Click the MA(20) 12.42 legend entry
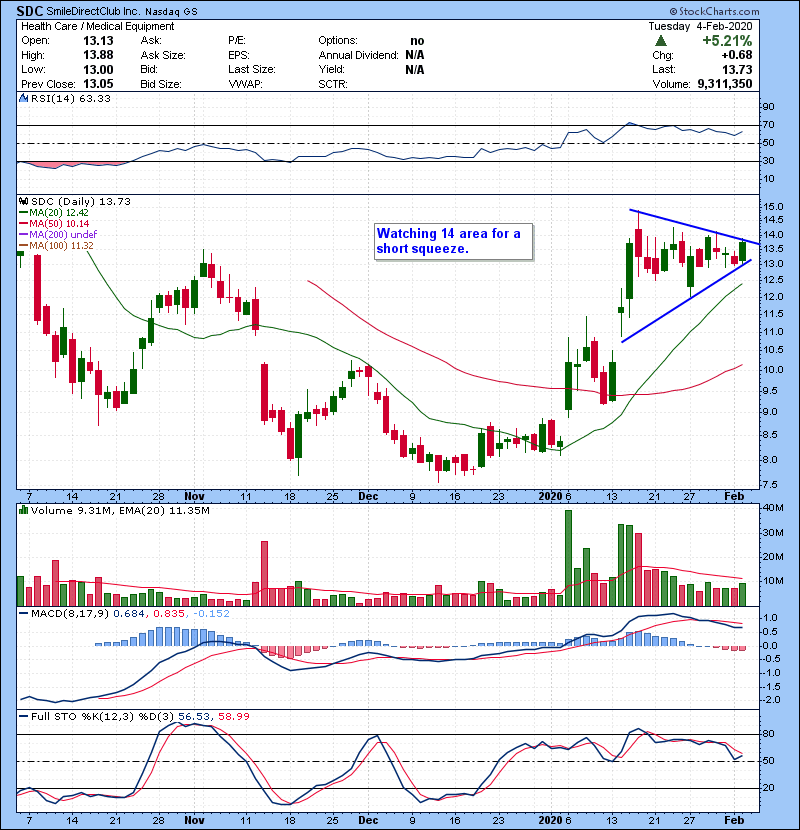800x830 pixels. pos(53,212)
